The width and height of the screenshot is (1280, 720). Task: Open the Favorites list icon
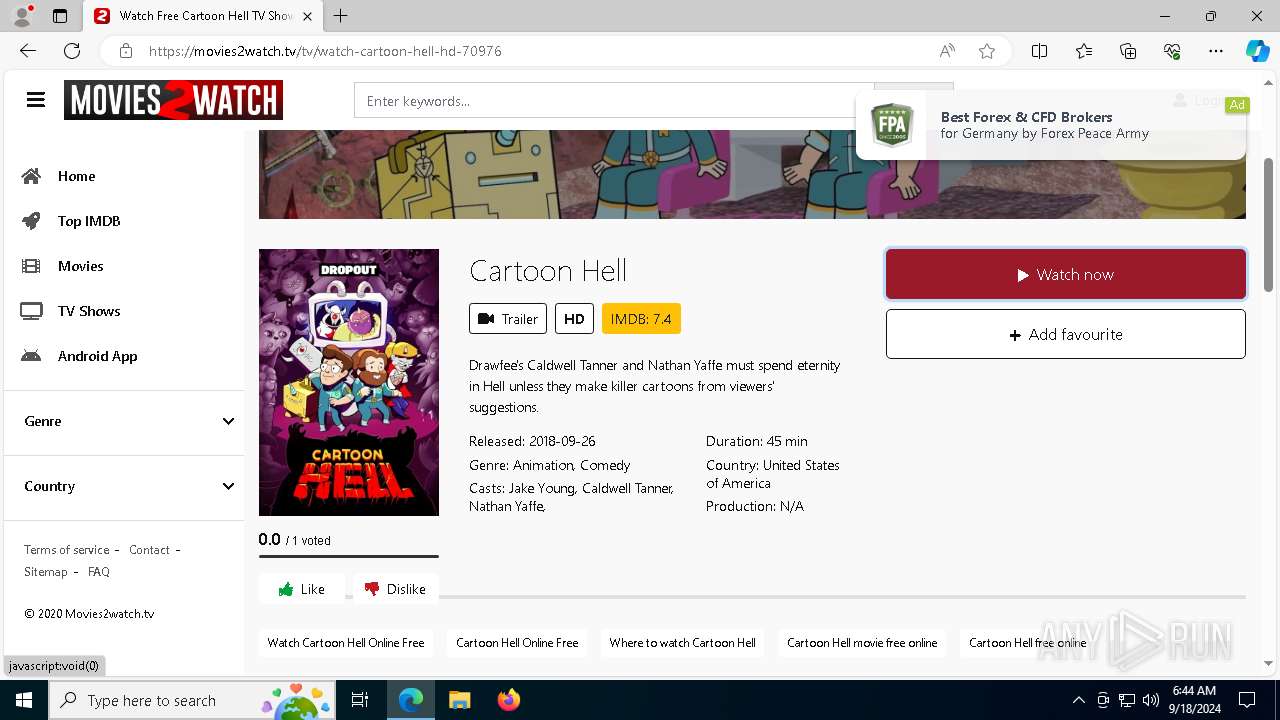1084,51
